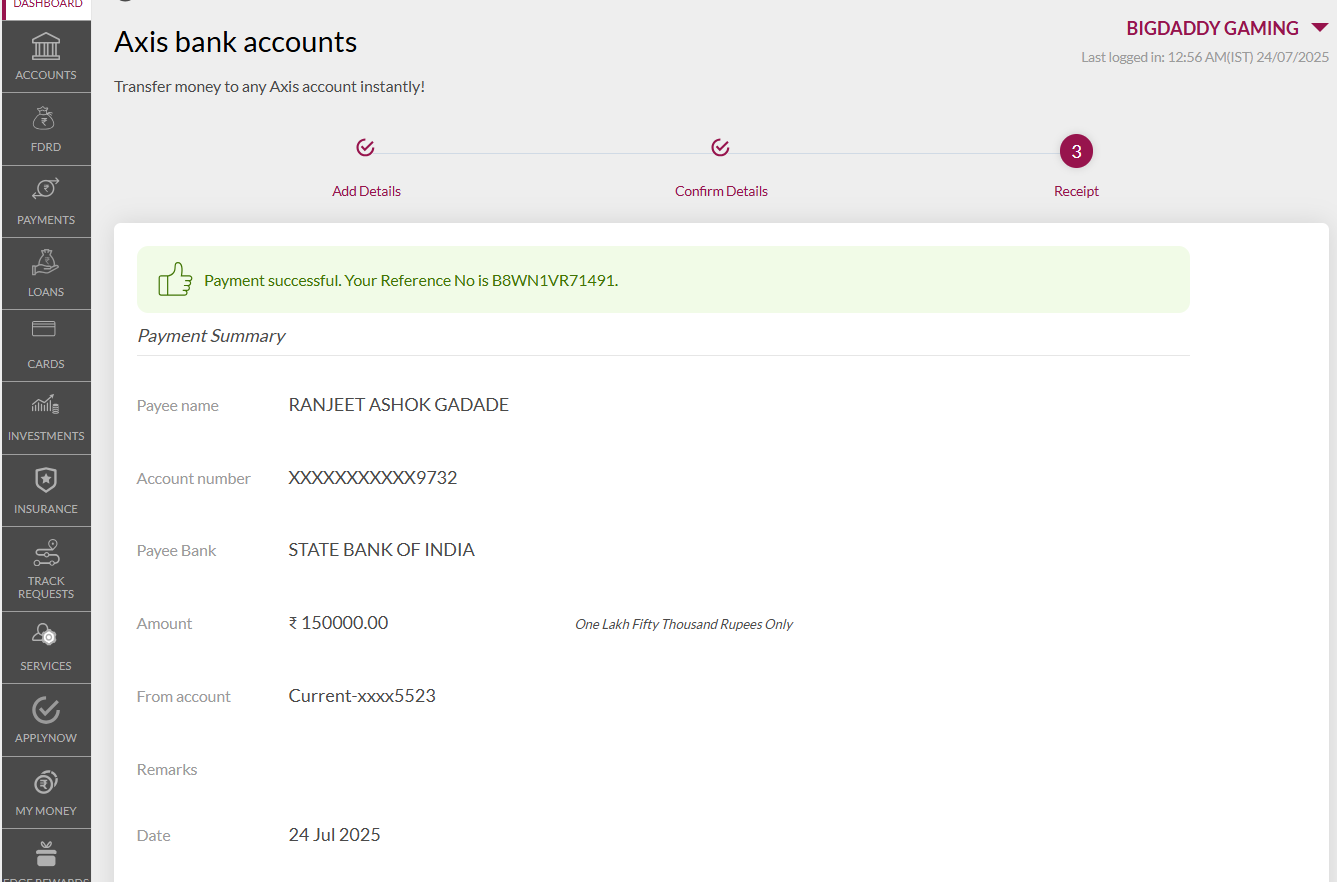
Task: Click the Confirm Details step label
Action: [721, 191]
